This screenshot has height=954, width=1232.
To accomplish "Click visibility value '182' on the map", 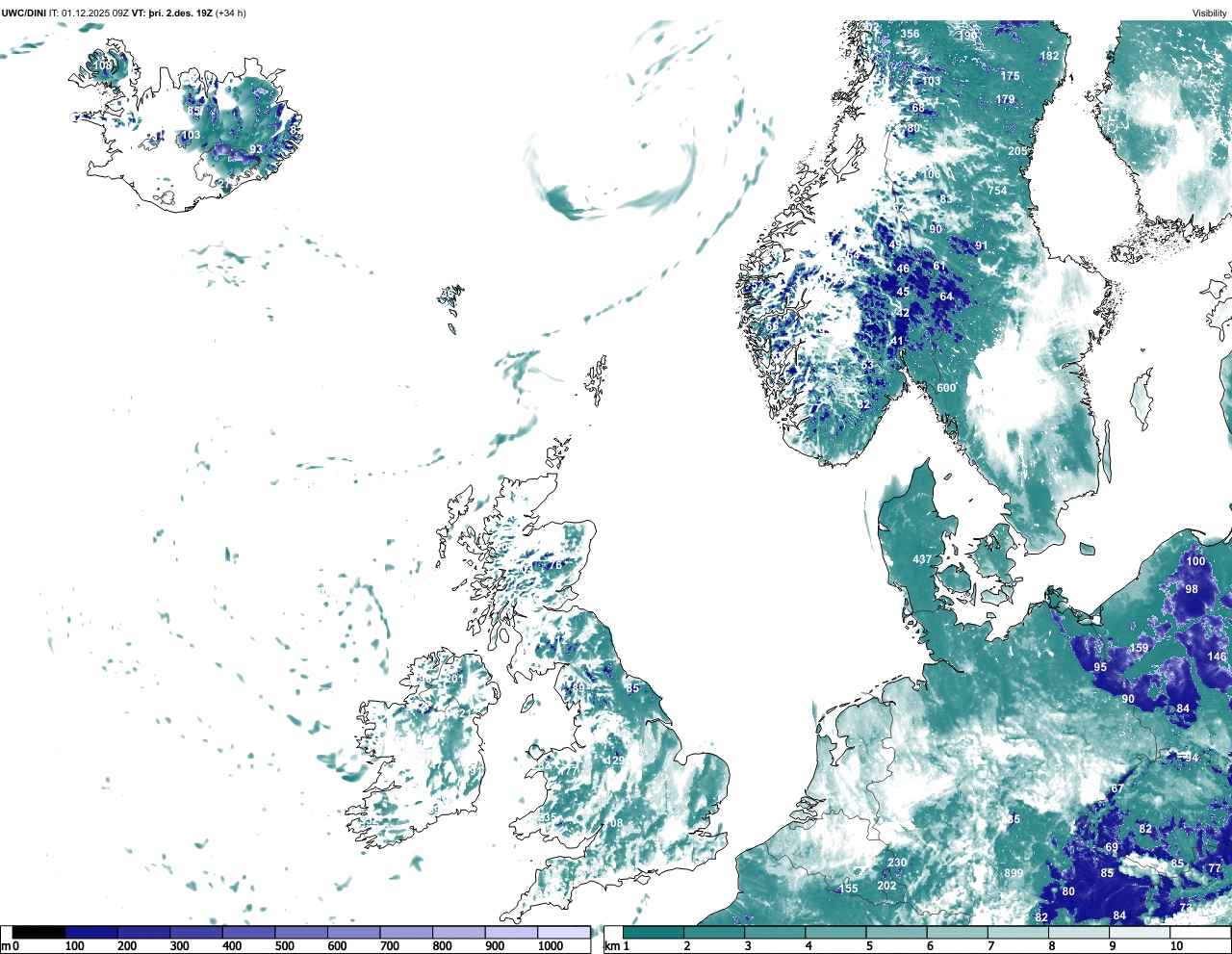I will [1049, 56].
